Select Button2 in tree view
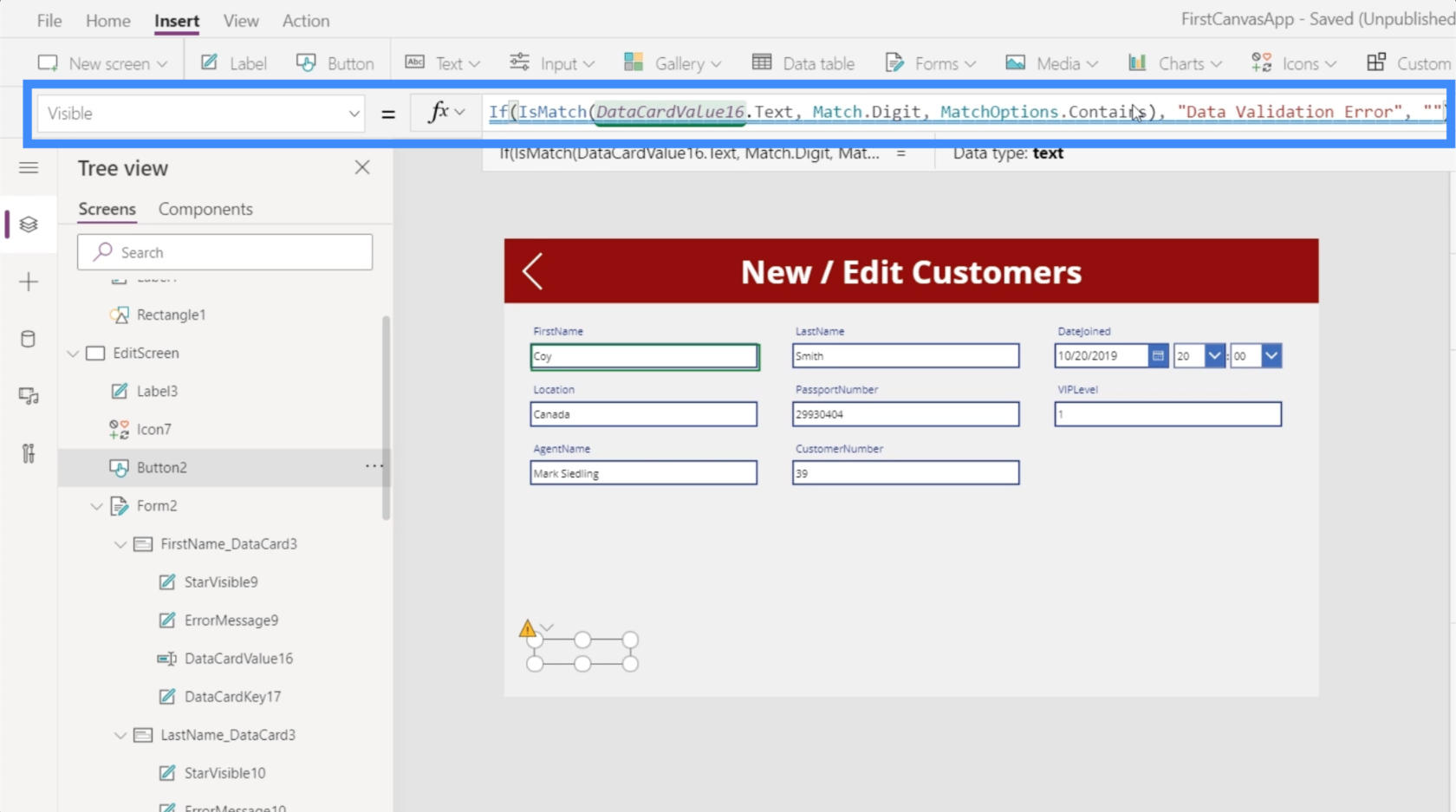Screen dimensions: 1456x812 tap(161, 467)
